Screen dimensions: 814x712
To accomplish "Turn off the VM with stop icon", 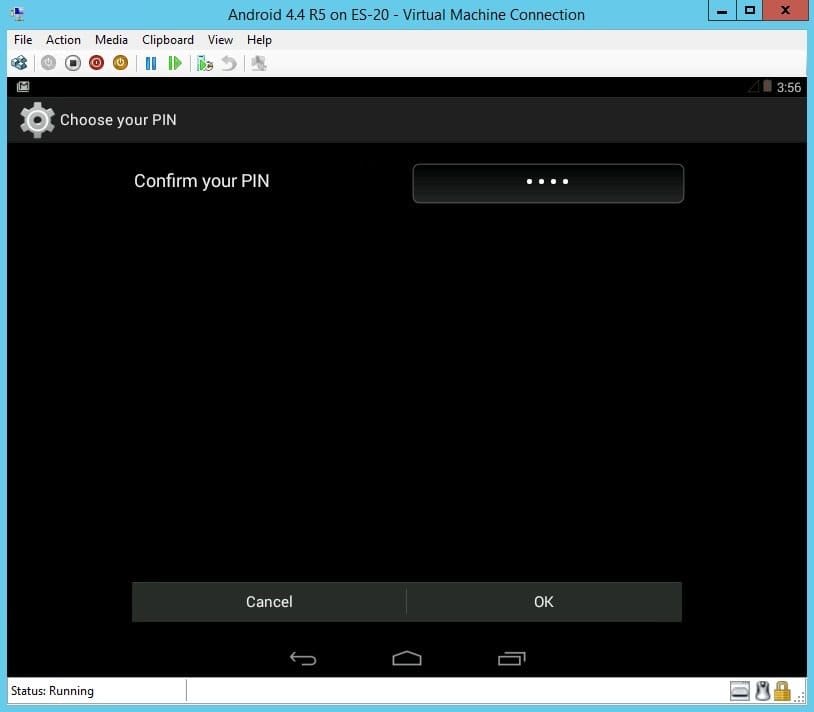I will 73,63.
